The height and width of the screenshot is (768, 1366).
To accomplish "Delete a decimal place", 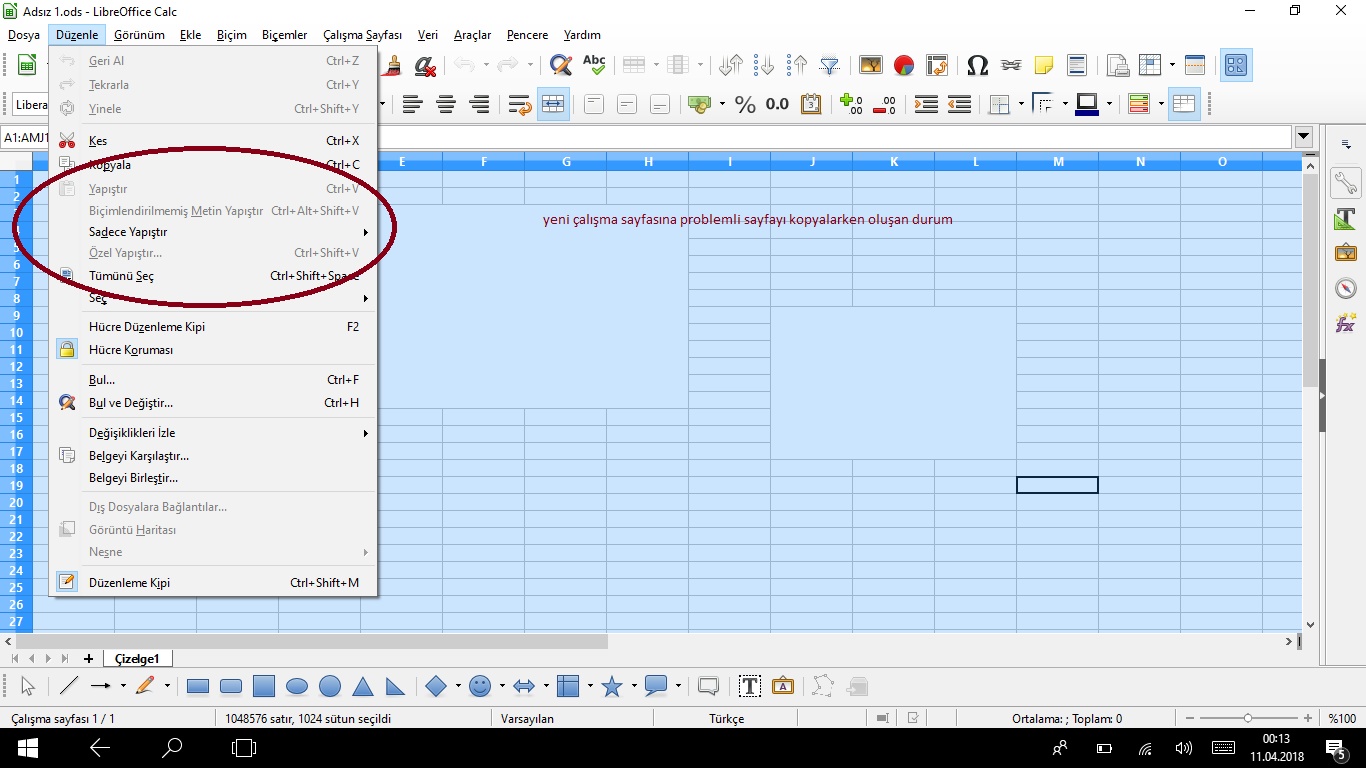I will pos(885,104).
